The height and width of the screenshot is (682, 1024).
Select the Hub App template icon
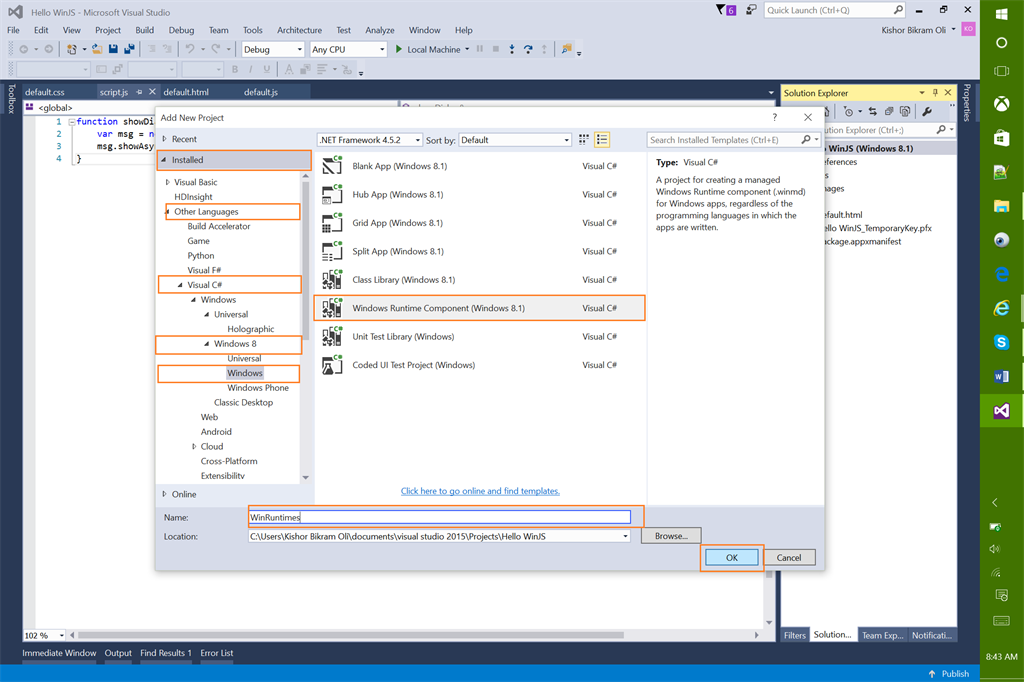pos(332,195)
